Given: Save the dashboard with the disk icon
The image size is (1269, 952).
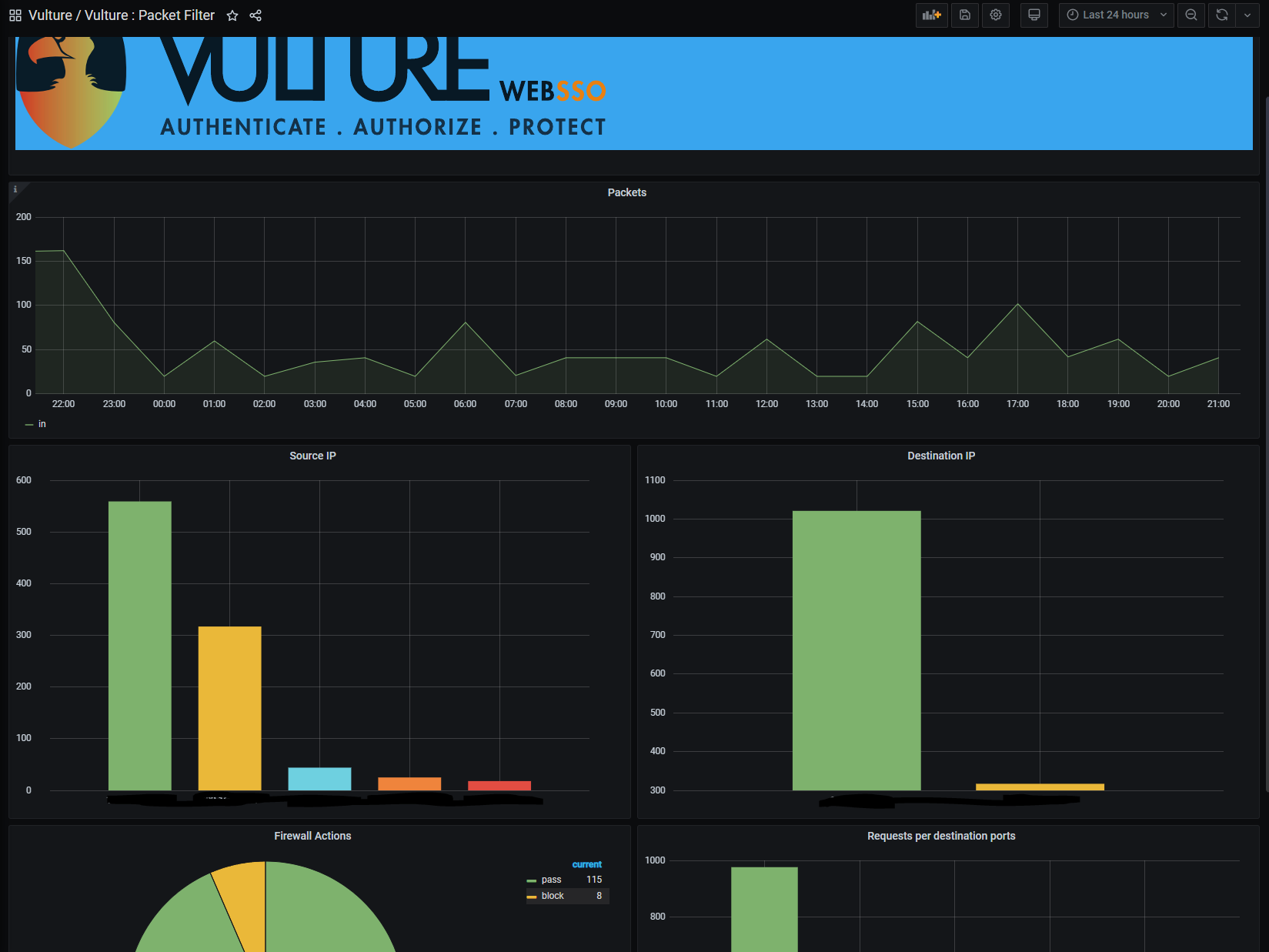Looking at the screenshot, I should (x=965, y=15).
